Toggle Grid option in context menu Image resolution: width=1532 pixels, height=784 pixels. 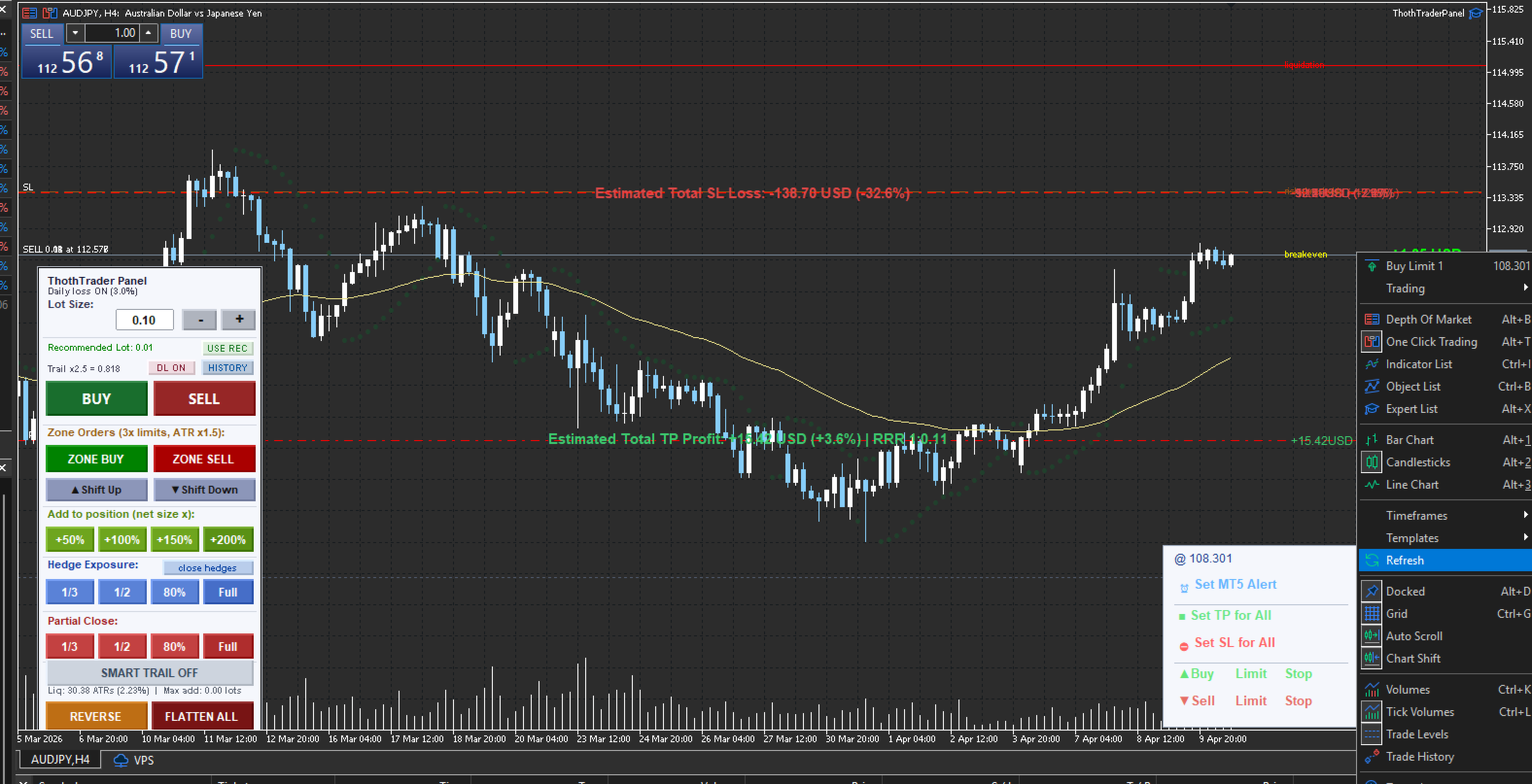coord(1445,614)
